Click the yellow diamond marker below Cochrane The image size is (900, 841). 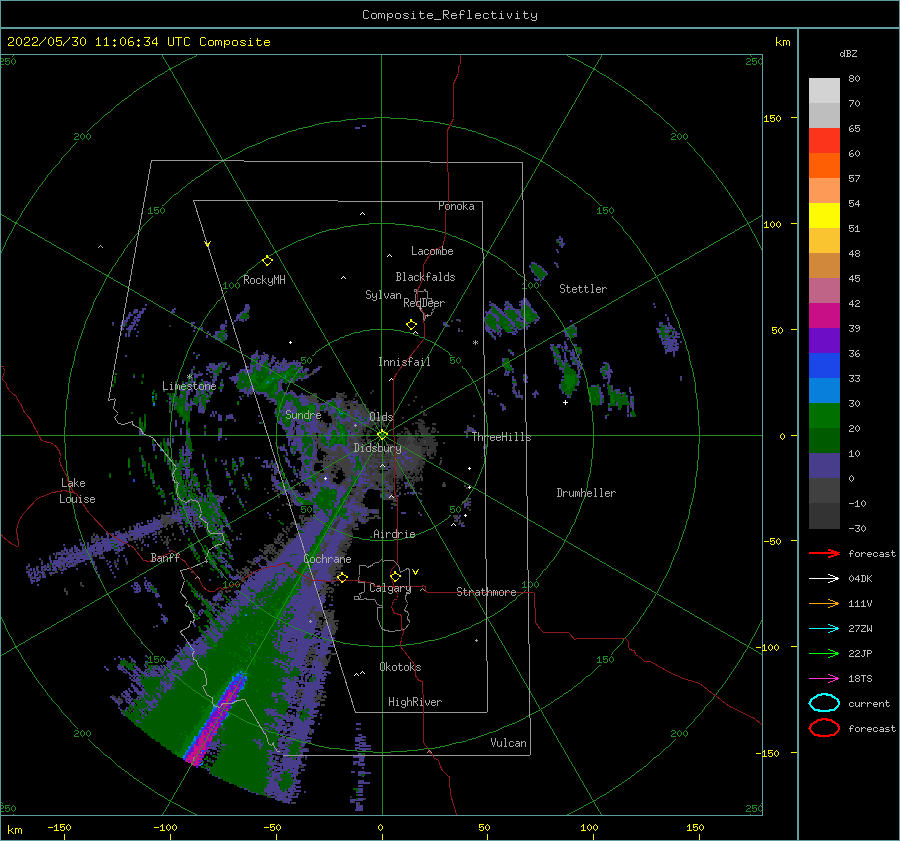(342, 577)
